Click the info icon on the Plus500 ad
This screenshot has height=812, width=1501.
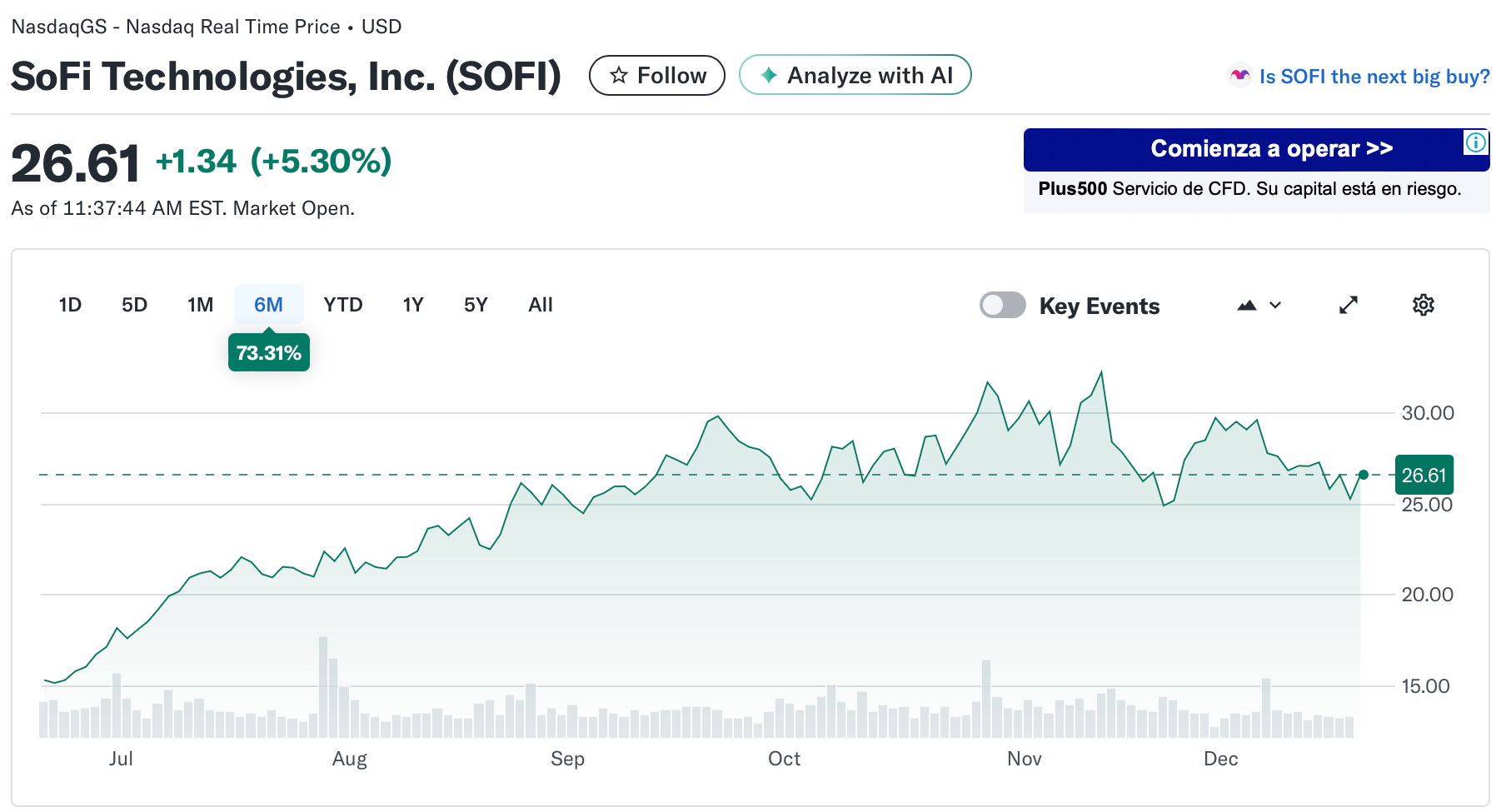[x=1474, y=143]
